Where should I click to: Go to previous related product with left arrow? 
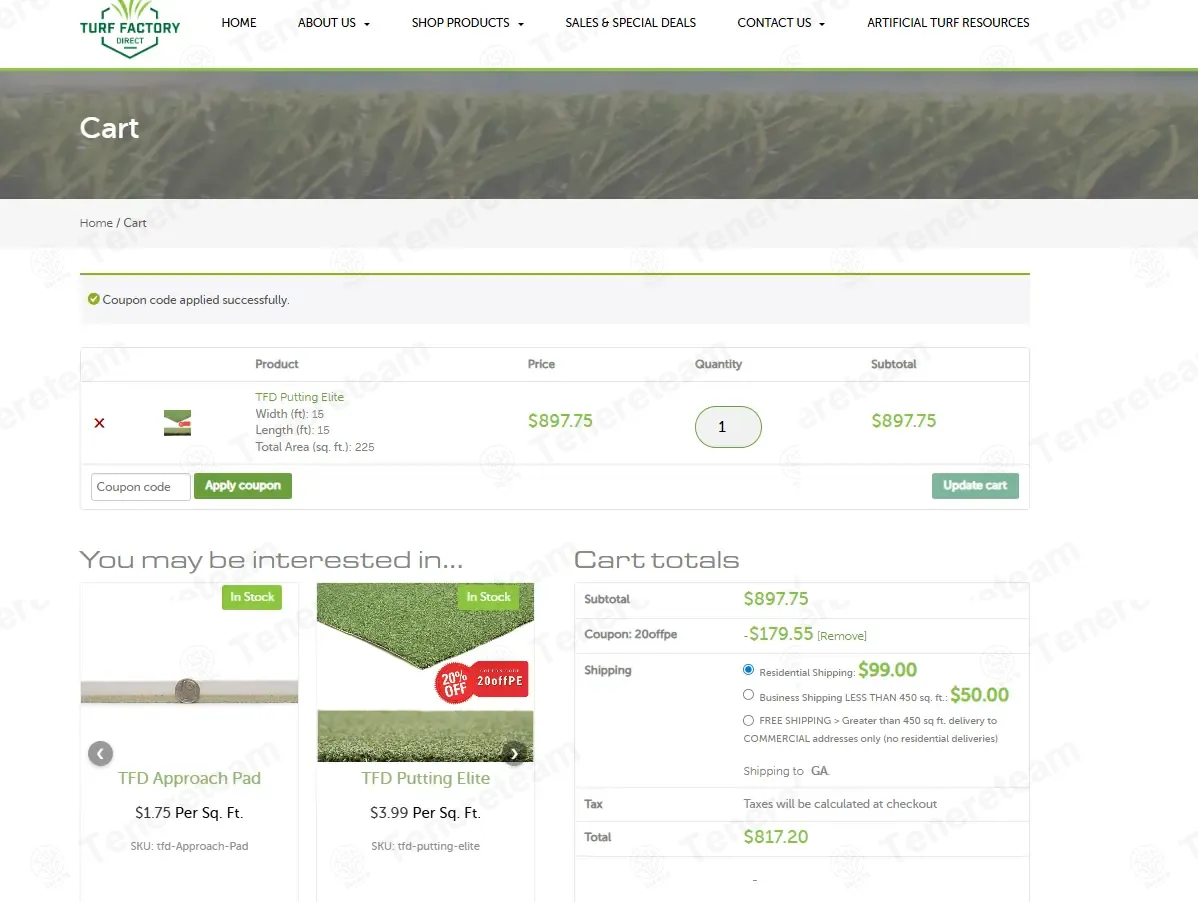tap(100, 754)
